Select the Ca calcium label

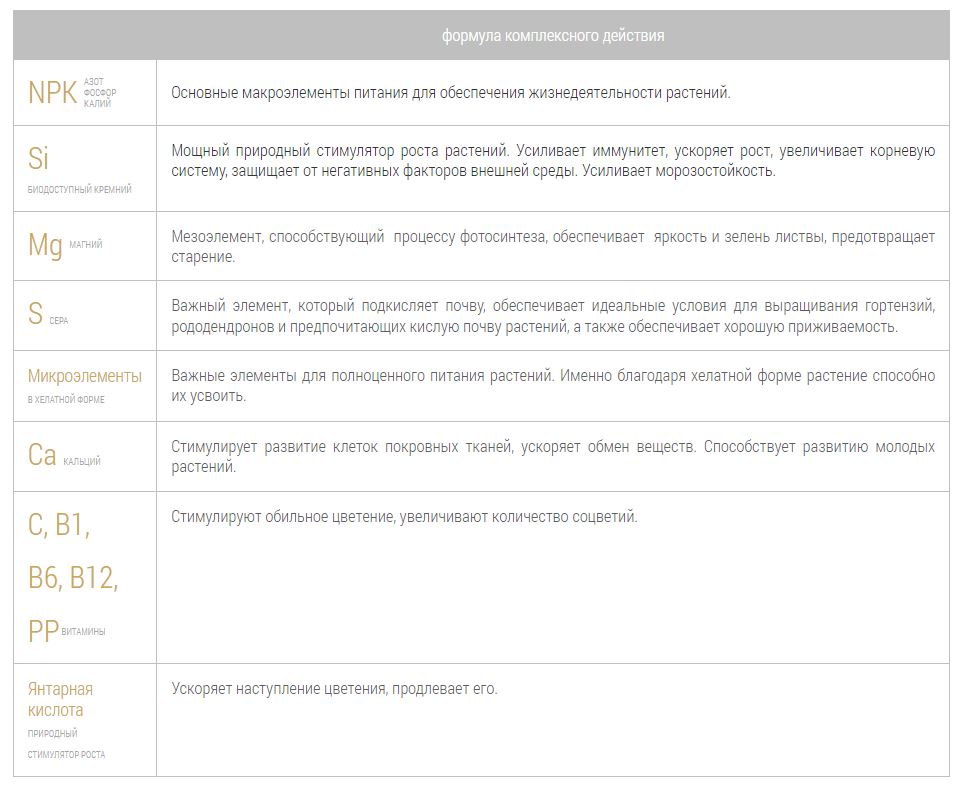42,456
